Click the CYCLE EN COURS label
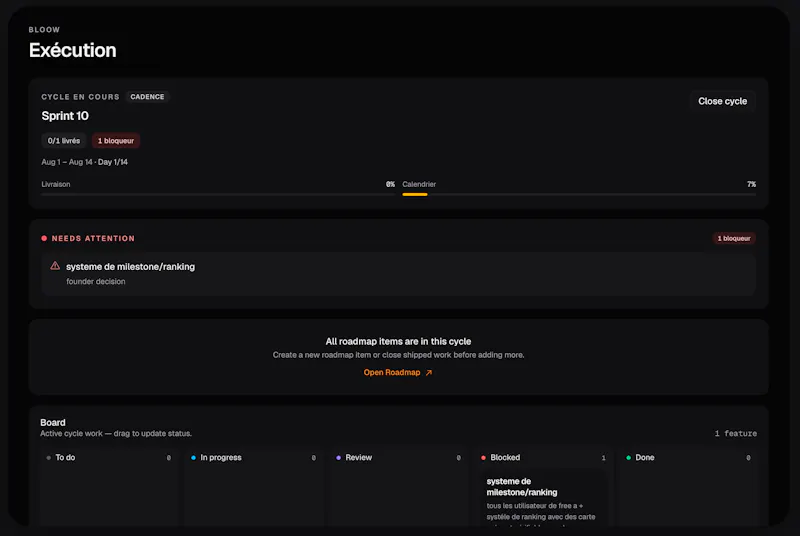The width and height of the screenshot is (800, 536). pos(81,97)
